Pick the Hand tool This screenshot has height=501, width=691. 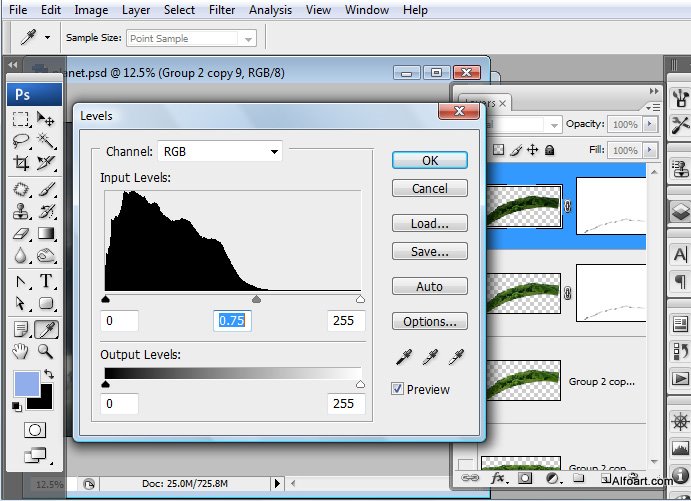tap(20, 351)
